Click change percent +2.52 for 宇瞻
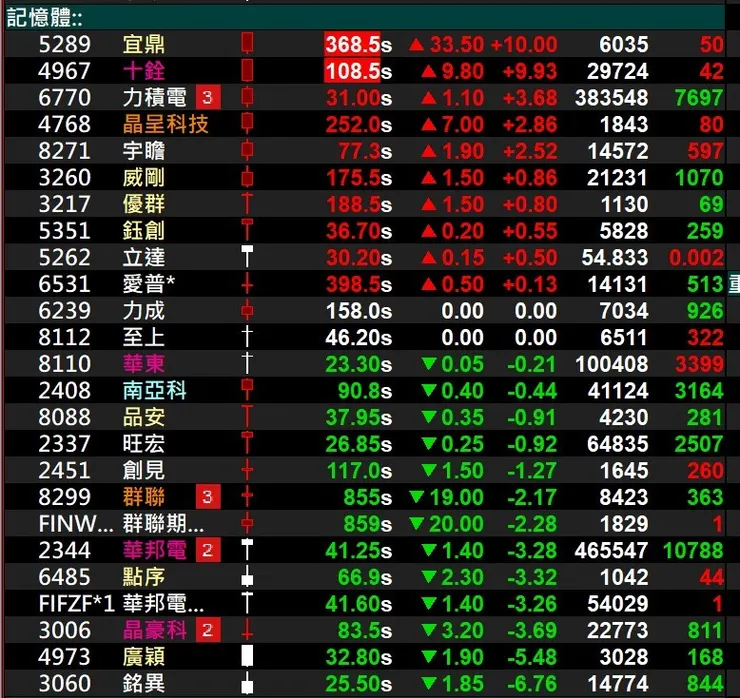Screen dimensions: 740x698 pyautogui.click(x=530, y=151)
